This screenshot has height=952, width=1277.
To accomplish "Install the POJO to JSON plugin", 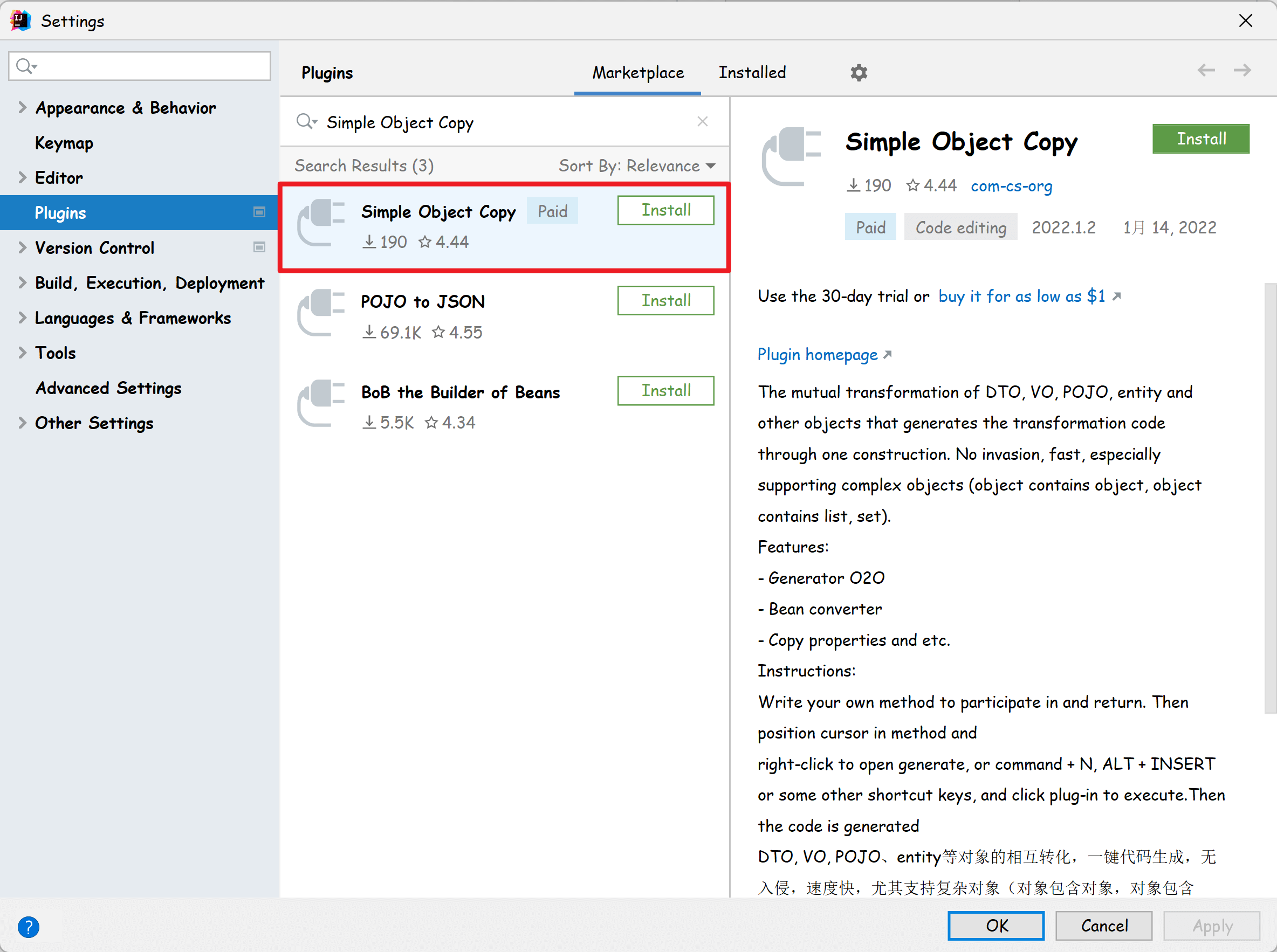I will [665, 300].
